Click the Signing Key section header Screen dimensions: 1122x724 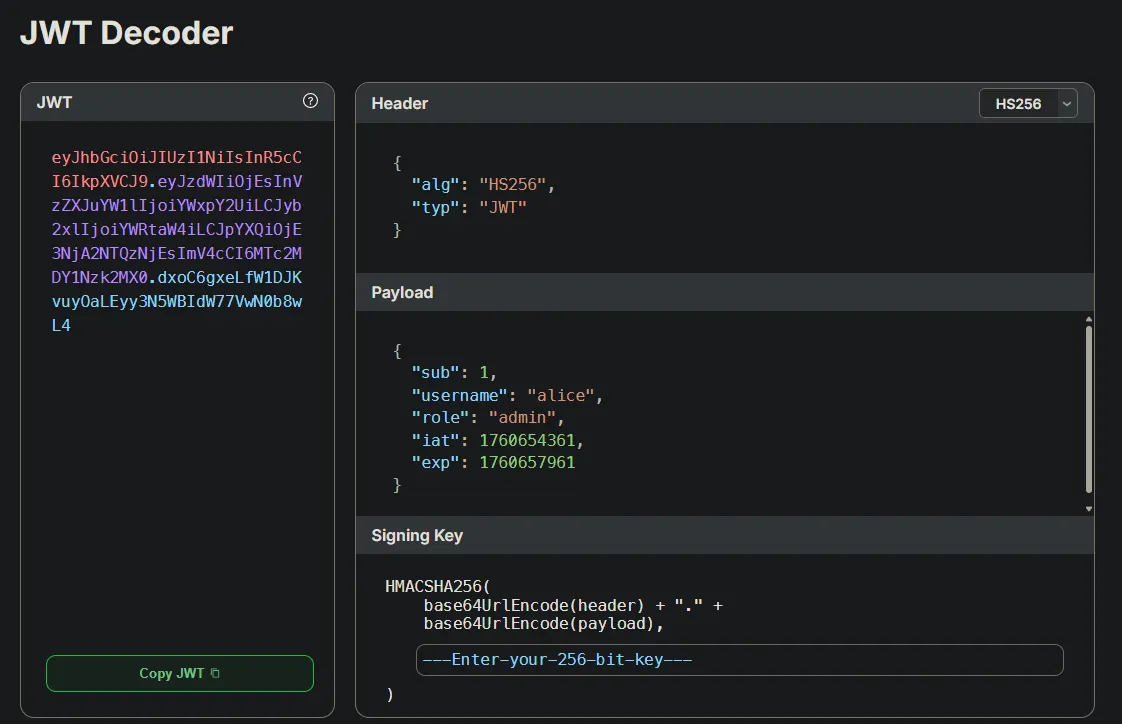[x=417, y=535]
